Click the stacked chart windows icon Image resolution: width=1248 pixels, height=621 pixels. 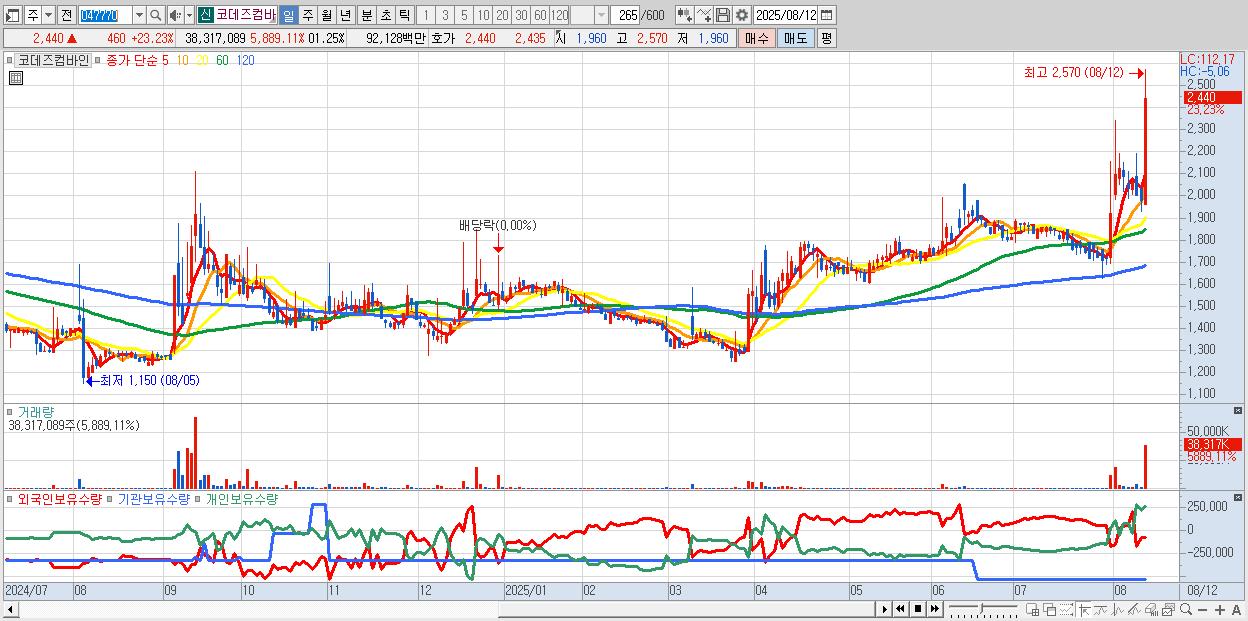1168,610
